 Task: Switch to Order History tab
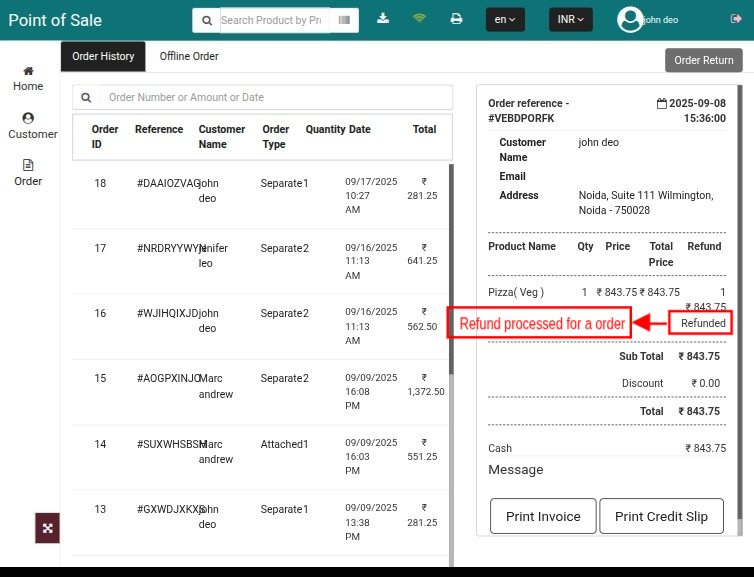click(103, 56)
